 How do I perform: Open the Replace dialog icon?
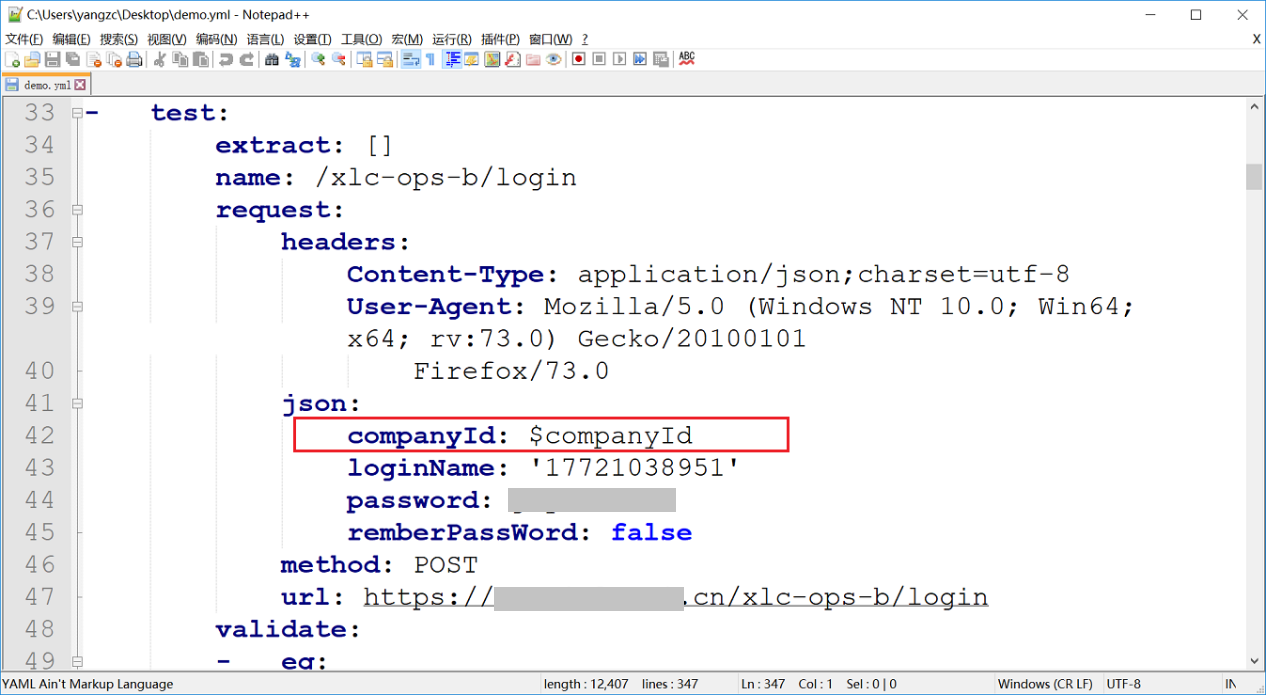click(x=292, y=60)
